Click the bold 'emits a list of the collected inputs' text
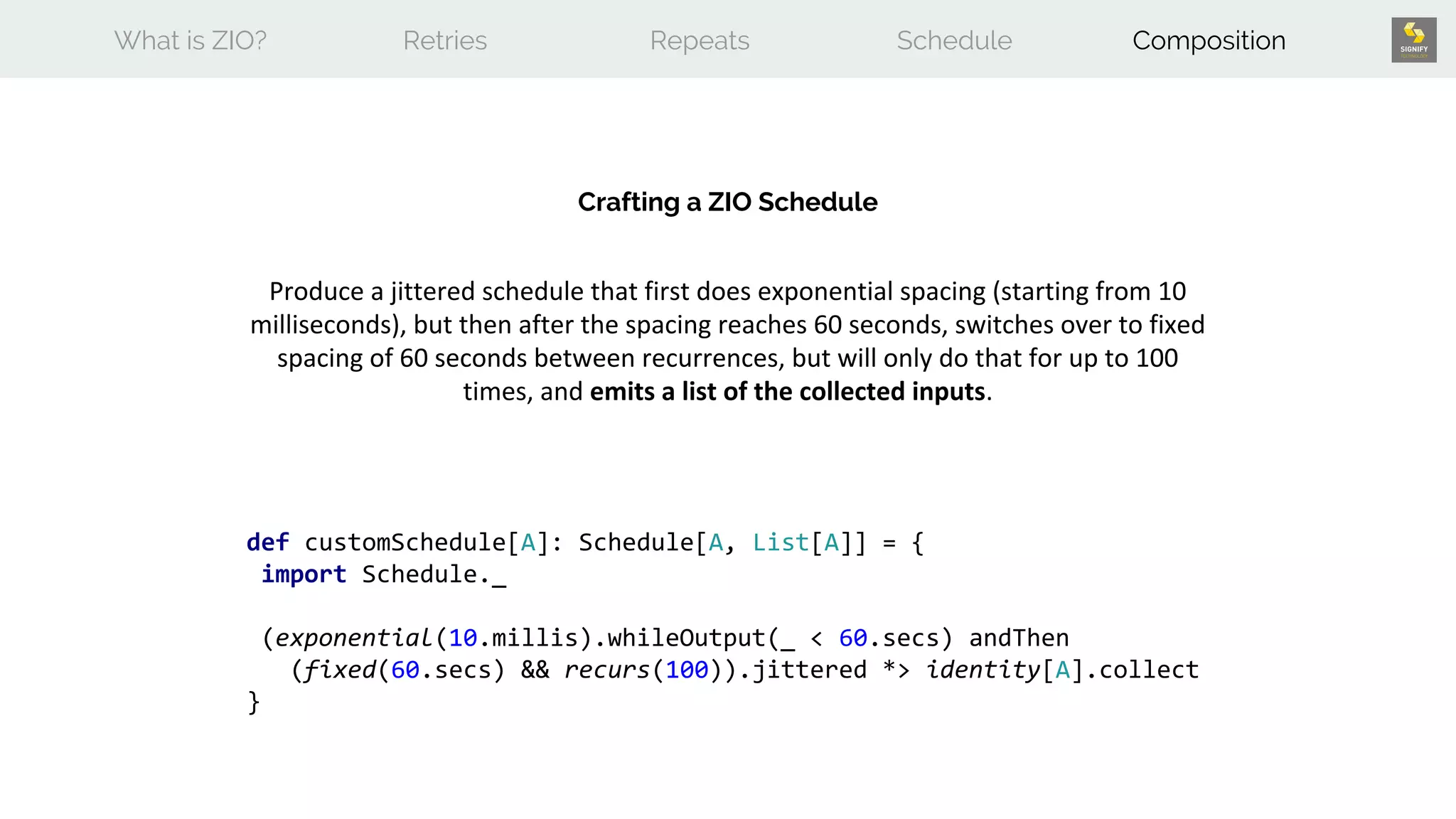The image size is (1456, 819). (788, 392)
